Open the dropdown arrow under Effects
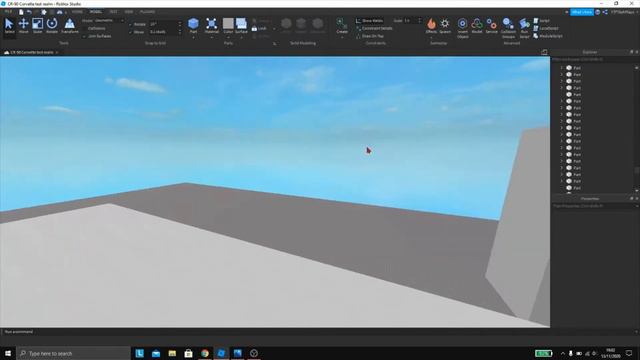The height and width of the screenshot is (360, 640). [x=431, y=37]
